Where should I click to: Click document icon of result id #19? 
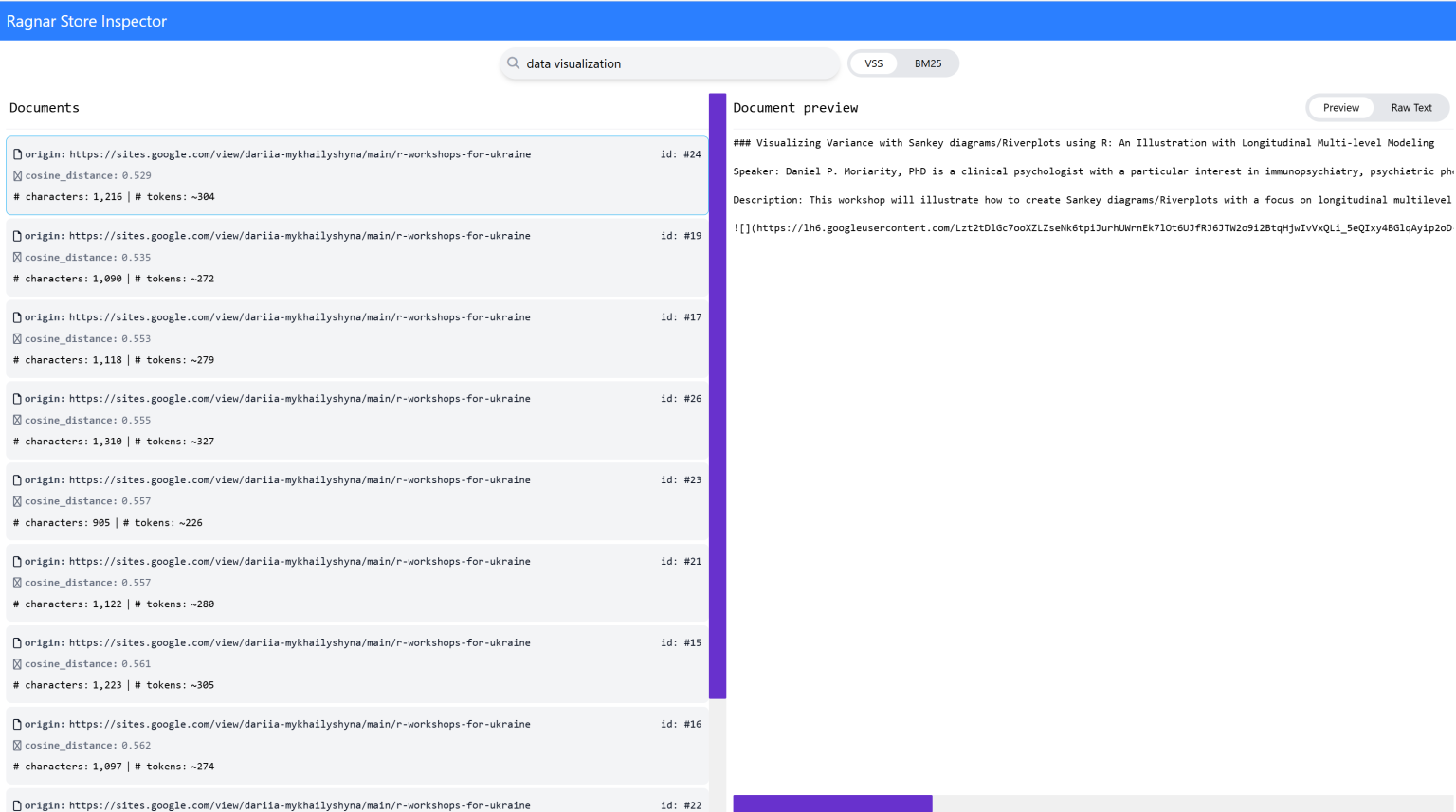point(17,236)
